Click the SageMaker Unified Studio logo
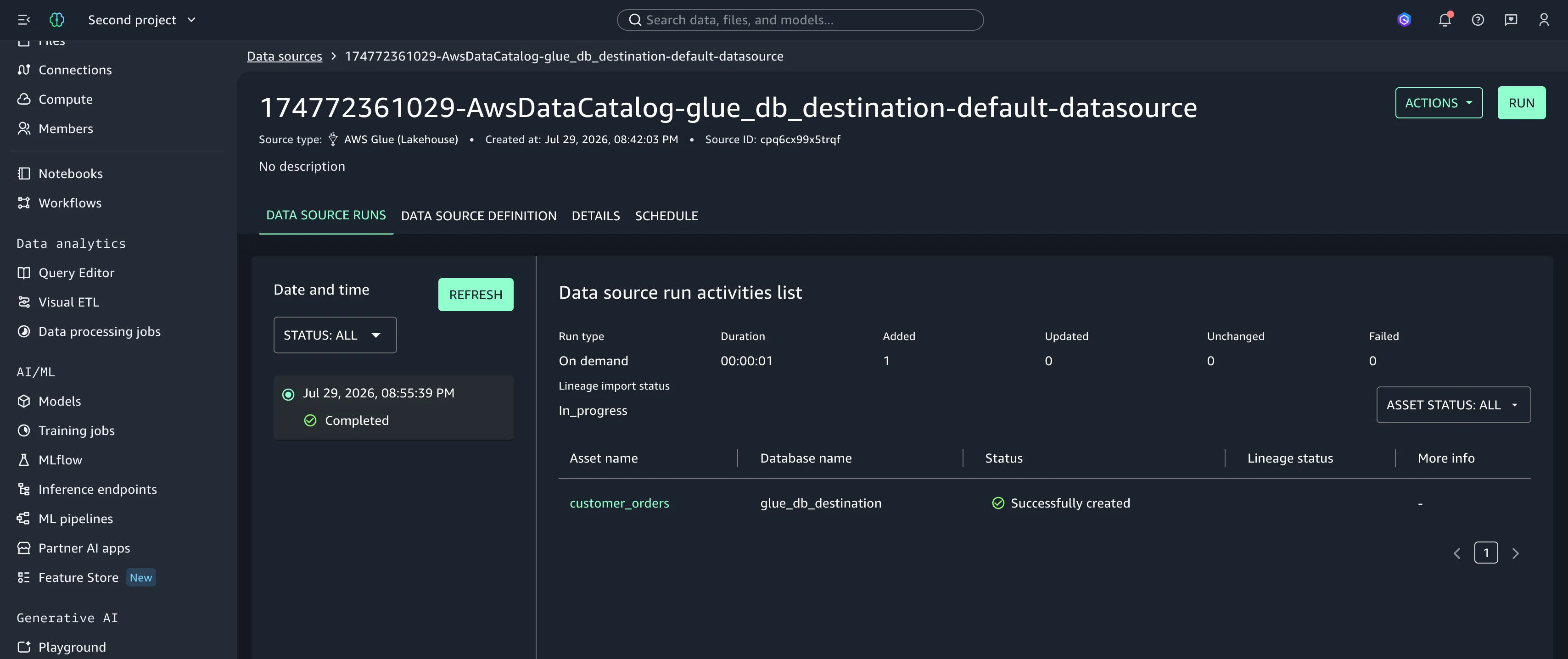The image size is (1568, 659). click(56, 20)
